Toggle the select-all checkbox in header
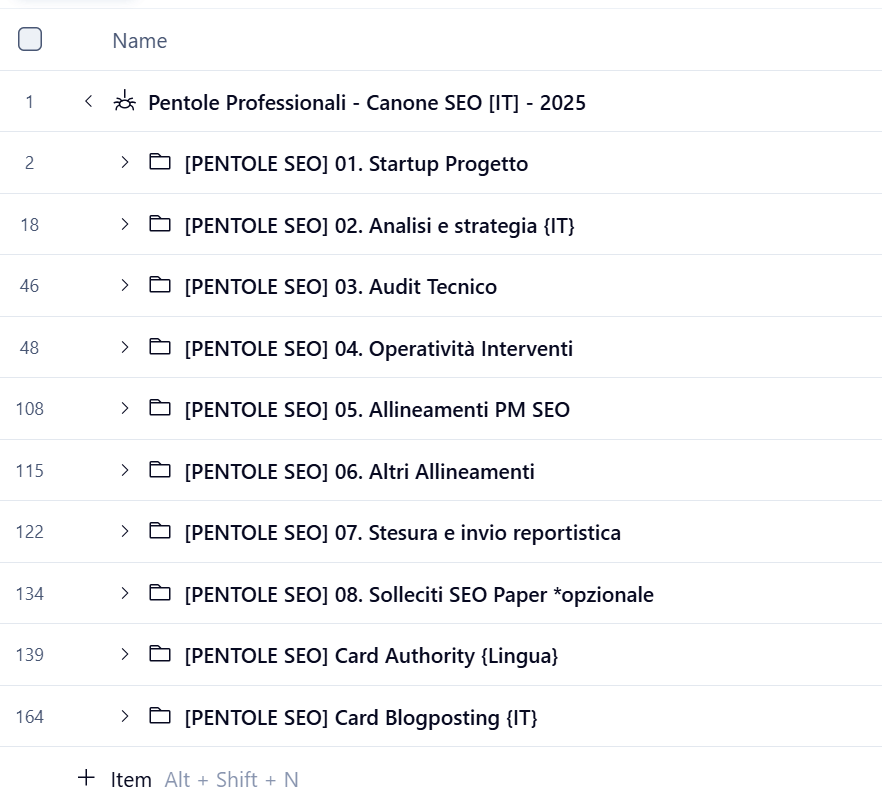 click(30, 39)
